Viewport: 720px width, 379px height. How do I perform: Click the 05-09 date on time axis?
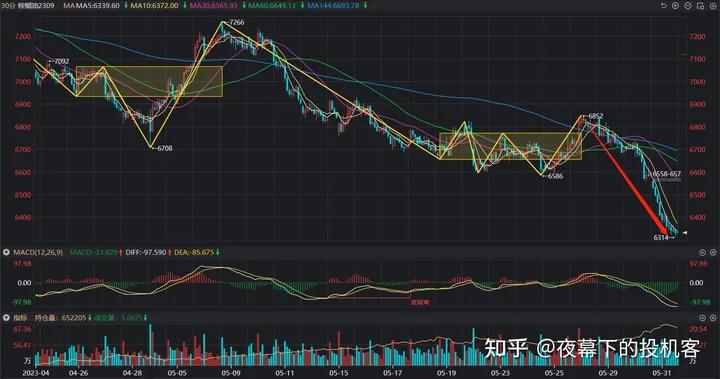click(x=231, y=373)
